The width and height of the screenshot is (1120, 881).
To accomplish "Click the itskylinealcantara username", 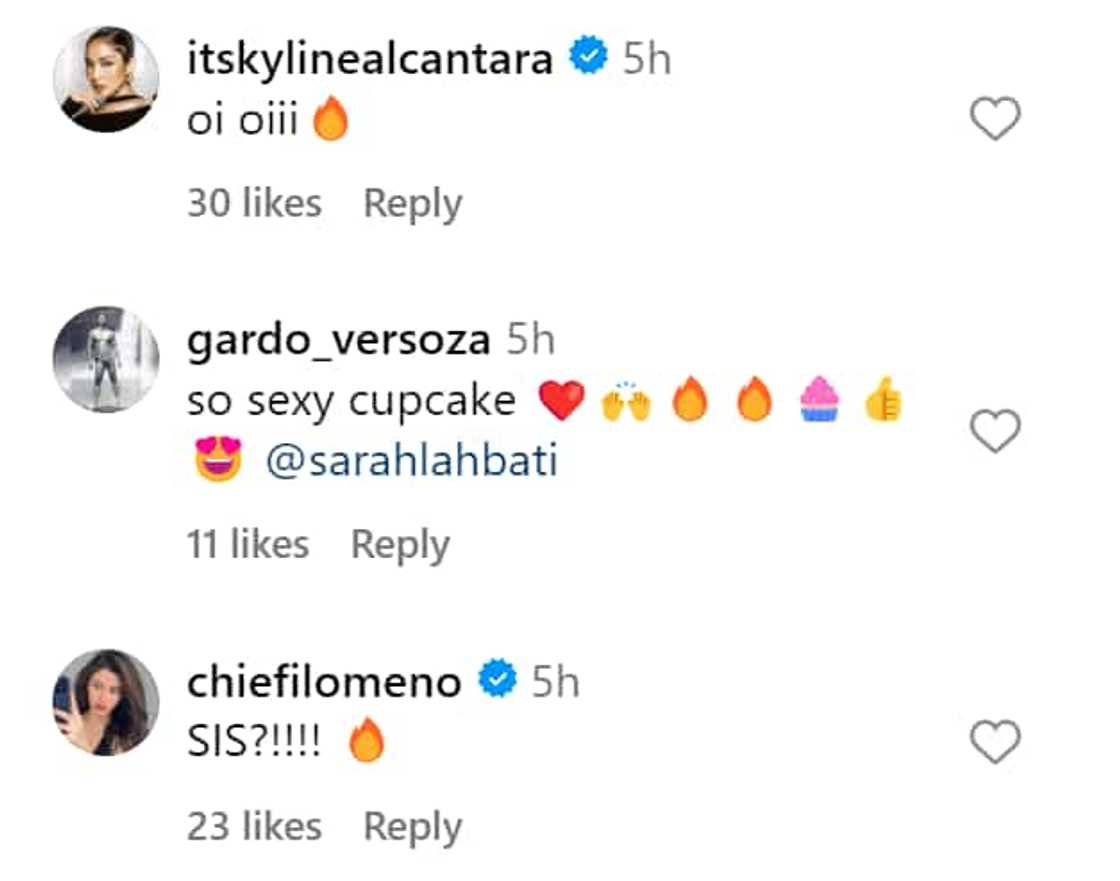I will (x=370, y=60).
